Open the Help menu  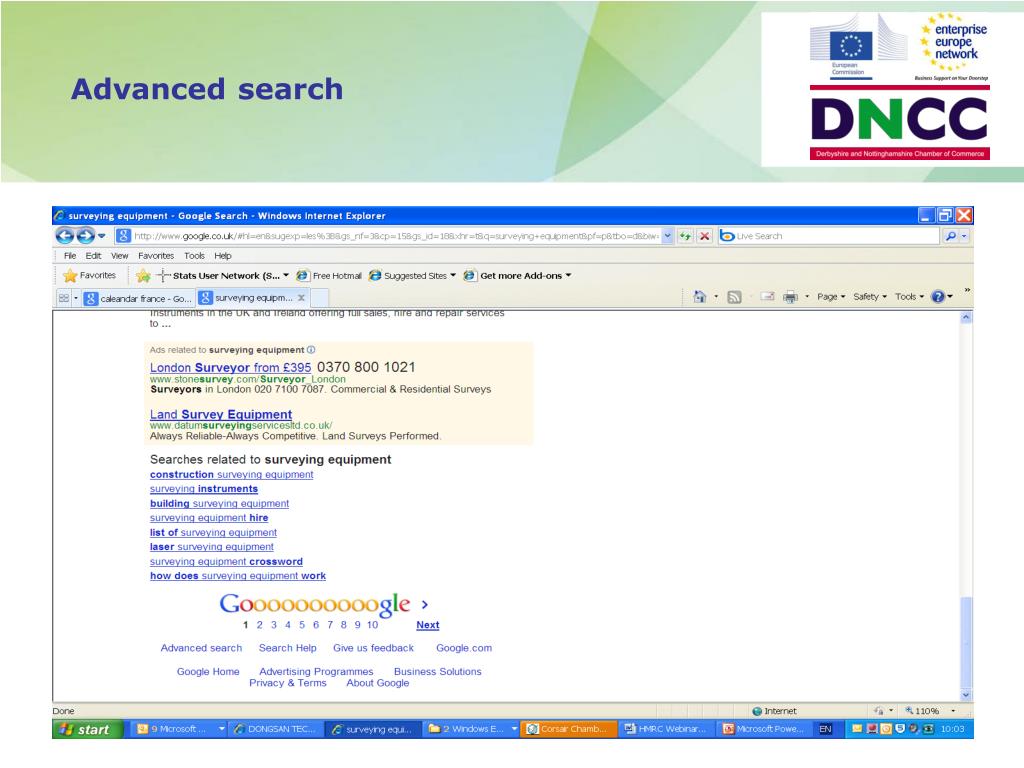pos(223,256)
